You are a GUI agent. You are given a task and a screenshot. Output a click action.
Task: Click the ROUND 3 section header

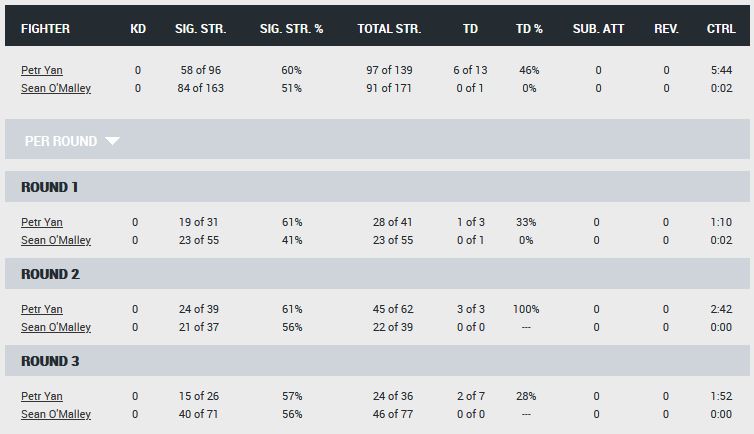(377, 360)
